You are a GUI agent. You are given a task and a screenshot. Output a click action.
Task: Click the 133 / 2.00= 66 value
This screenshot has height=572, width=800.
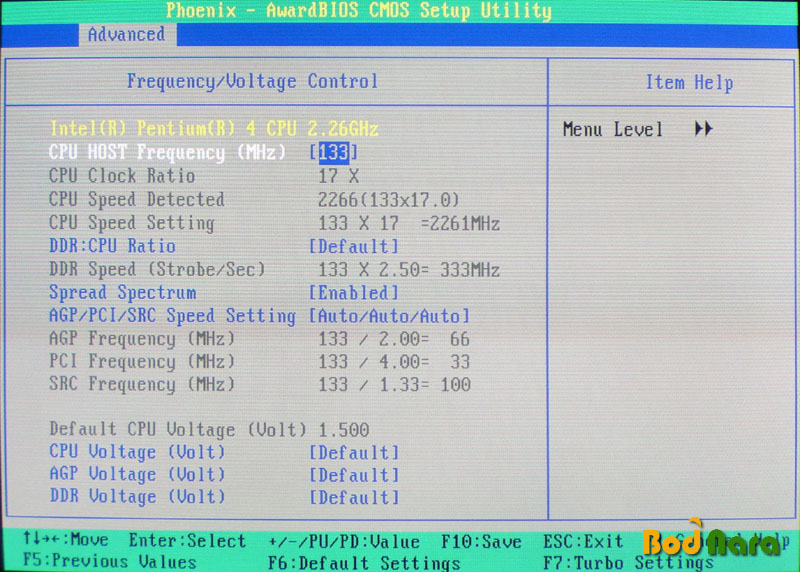click(x=394, y=339)
